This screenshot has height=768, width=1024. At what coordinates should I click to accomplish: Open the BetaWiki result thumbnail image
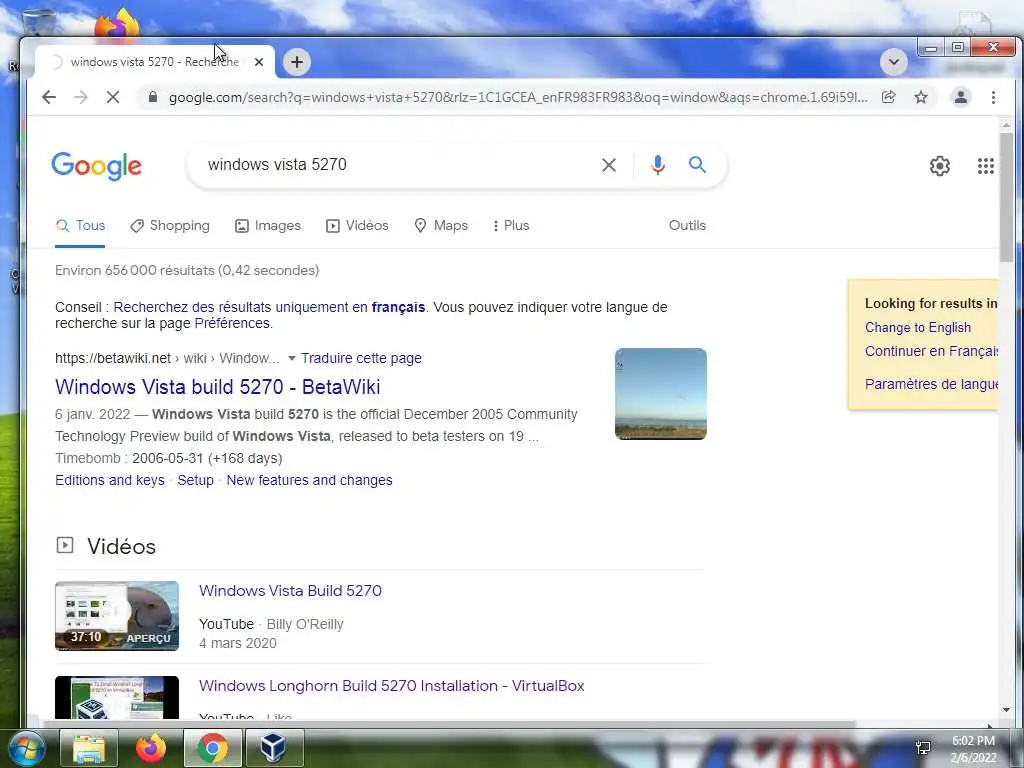[660, 394]
